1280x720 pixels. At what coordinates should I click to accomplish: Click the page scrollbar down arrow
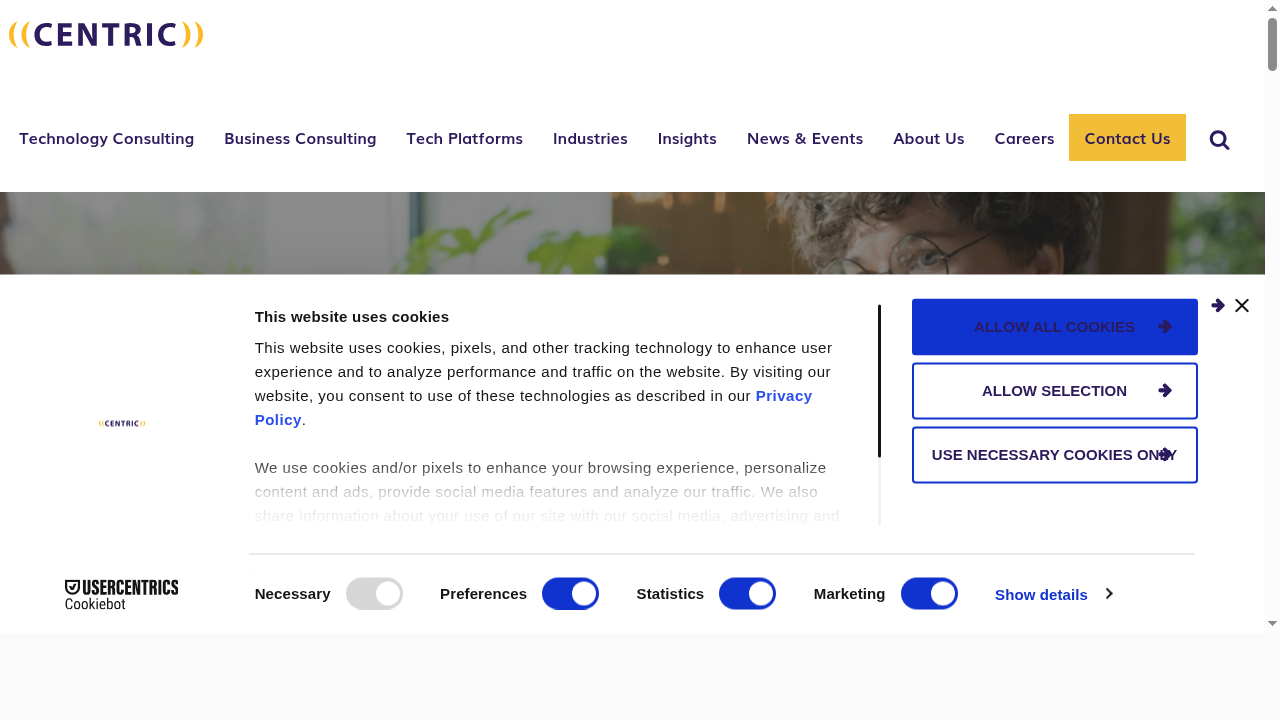(x=1273, y=623)
